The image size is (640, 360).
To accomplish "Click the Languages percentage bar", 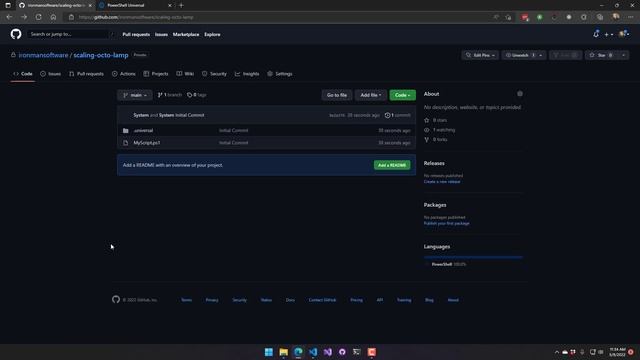I will [x=473, y=257].
